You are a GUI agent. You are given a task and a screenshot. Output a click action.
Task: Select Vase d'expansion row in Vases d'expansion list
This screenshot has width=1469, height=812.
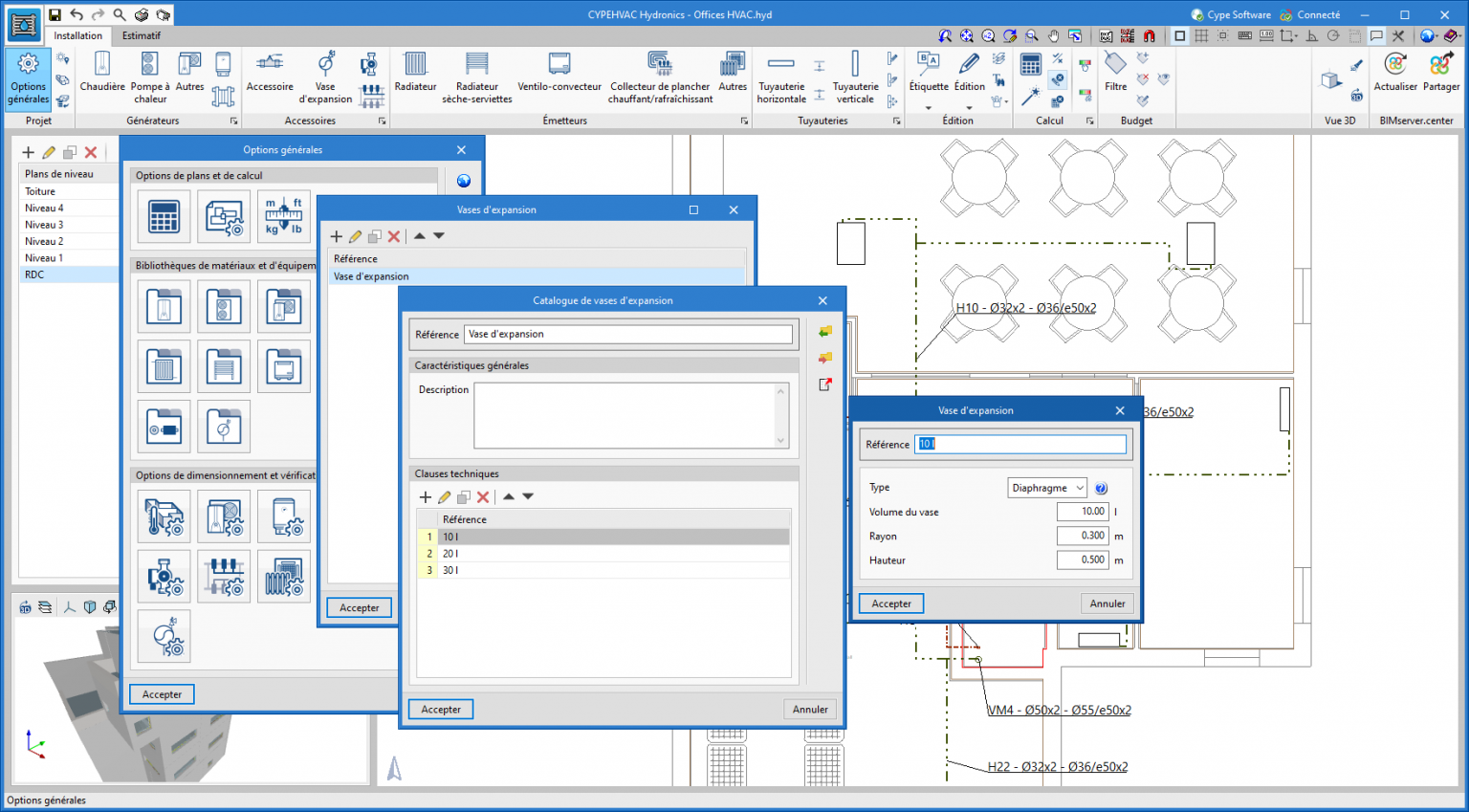pos(537,276)
